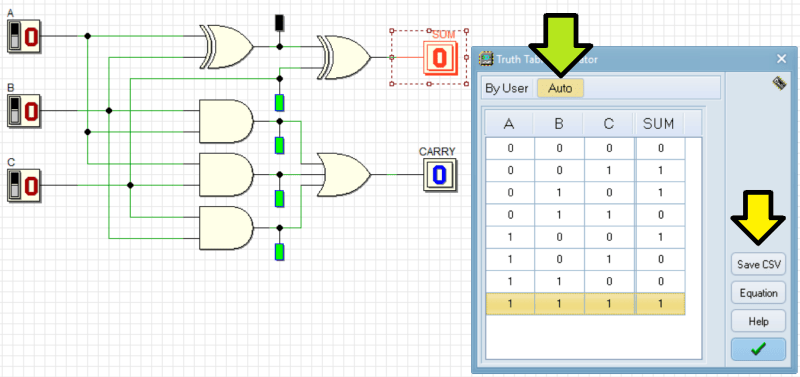The image size is (800, 377).
Task: Click the SUM cell of row 1 1 0
Action: 660,282
